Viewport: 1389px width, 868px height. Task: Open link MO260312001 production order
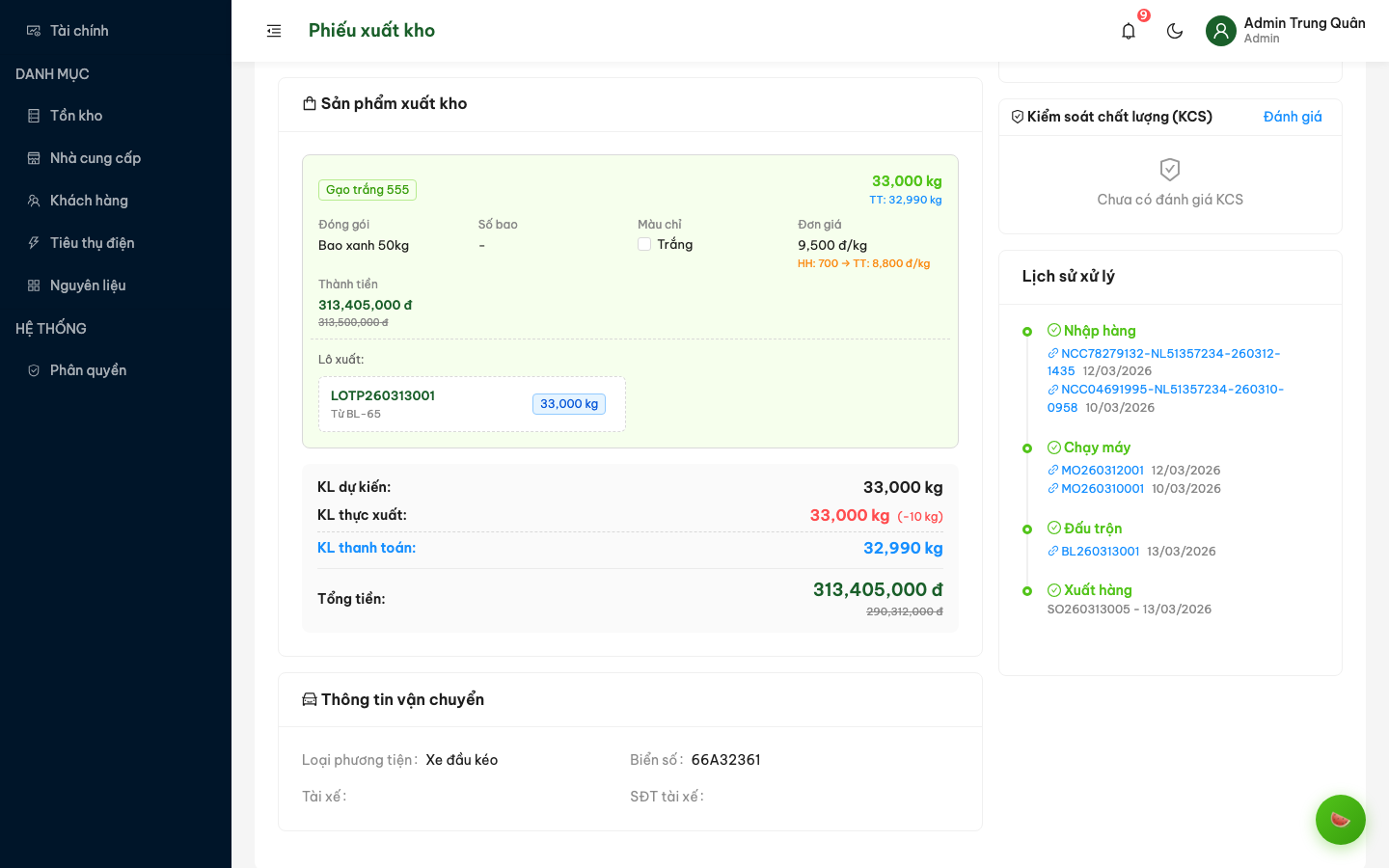pos(1102,471)
